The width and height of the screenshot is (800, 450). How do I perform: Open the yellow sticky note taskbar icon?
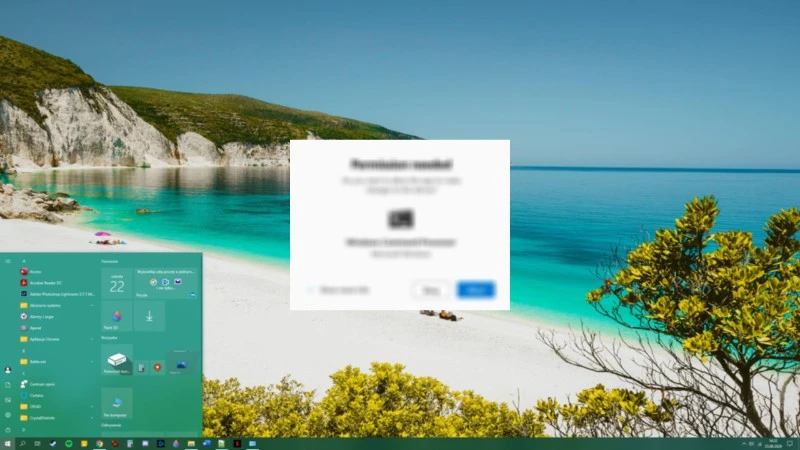pos(84,444)
